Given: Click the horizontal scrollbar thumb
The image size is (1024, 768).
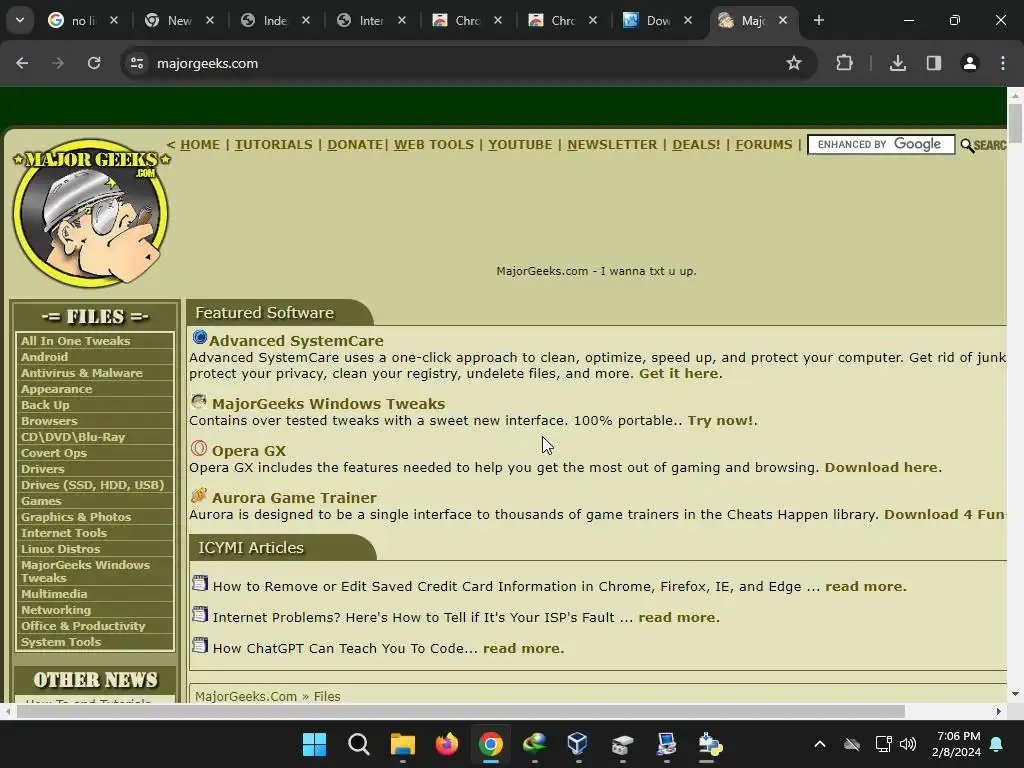Looking at the screenshot, I should point(460,711).
